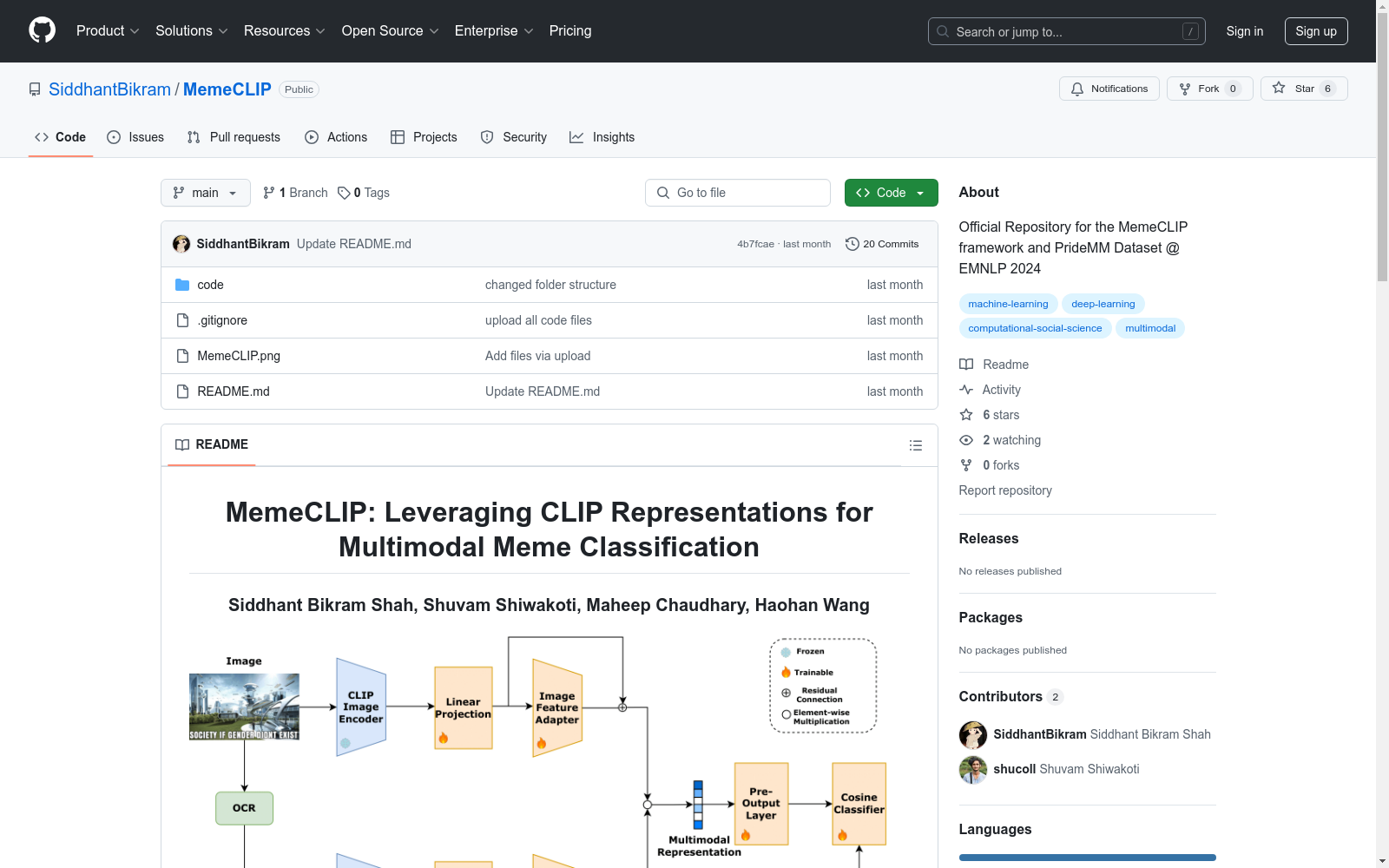Image resolution: width=1389 pixels, height=868 pixels.
Task: Open the README outline icon
Action: [916, 445]
